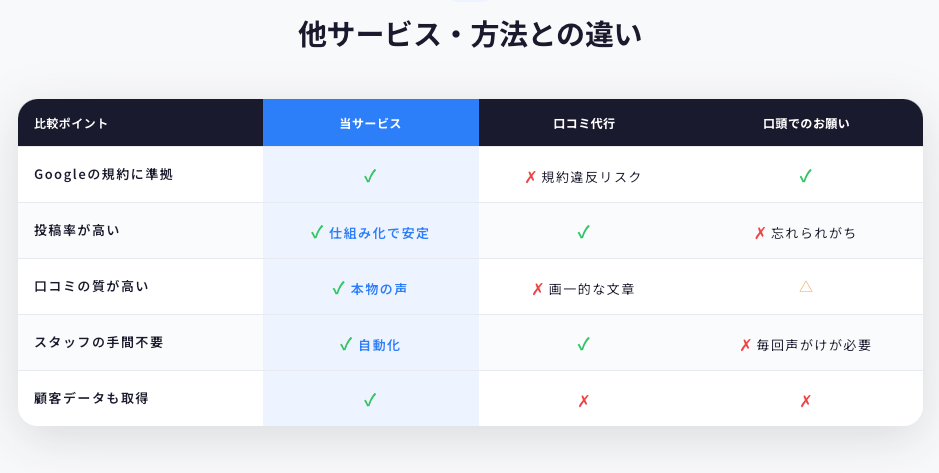Click the red X beside 規約違反リスク
The height and width of the screenshot is (473, 939).
[531, 177]
